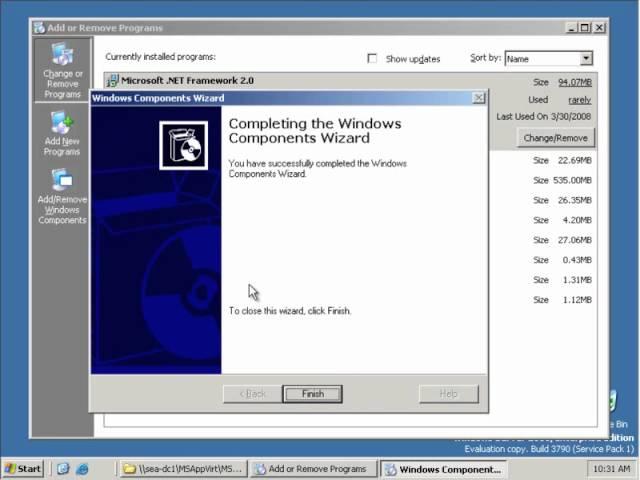Click Finish to close the wizard

(313, 394)
